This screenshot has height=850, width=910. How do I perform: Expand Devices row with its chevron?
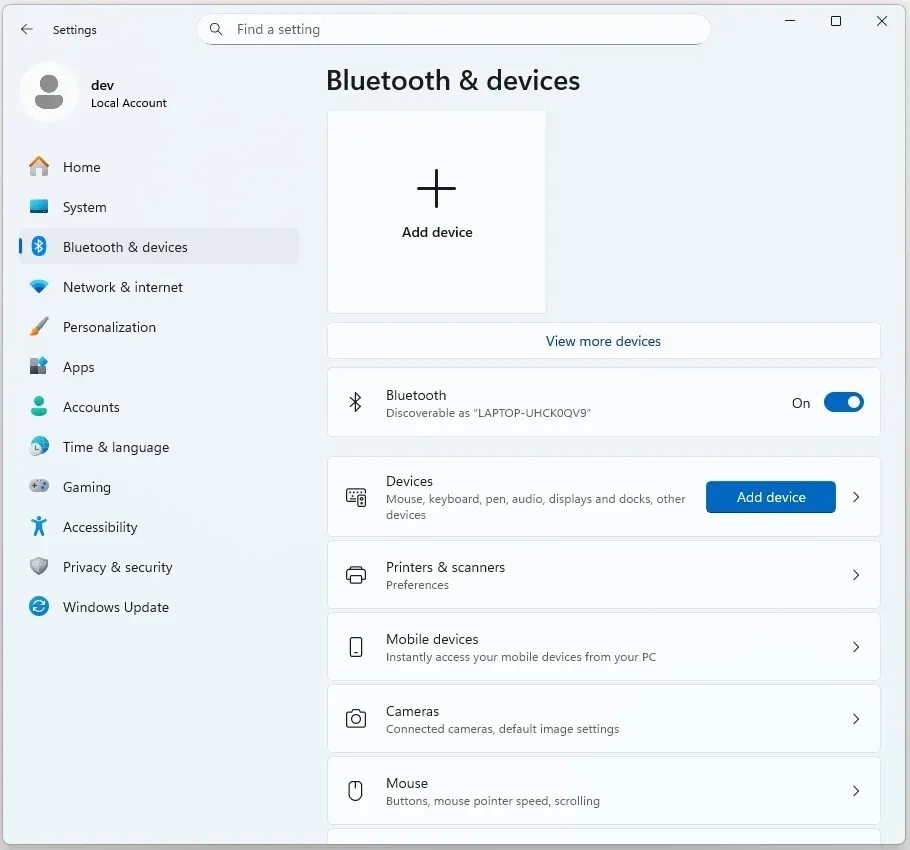click(856, 497)
